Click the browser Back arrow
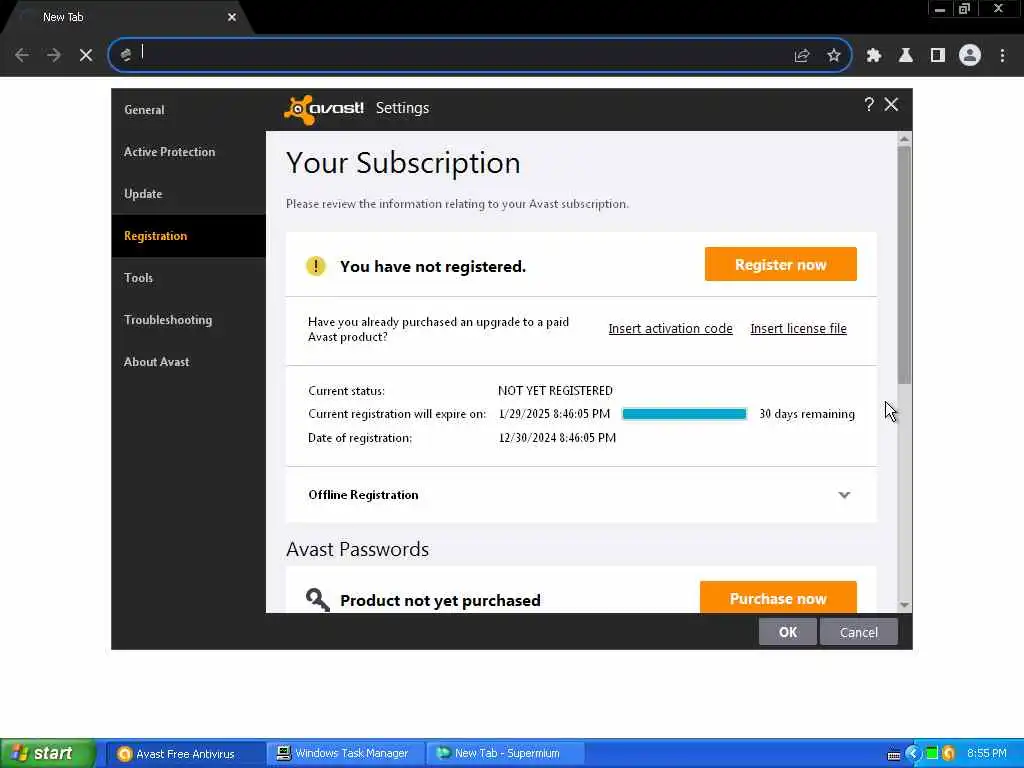The height and width of the screenshot is (768, 1024). coord(22,55)
